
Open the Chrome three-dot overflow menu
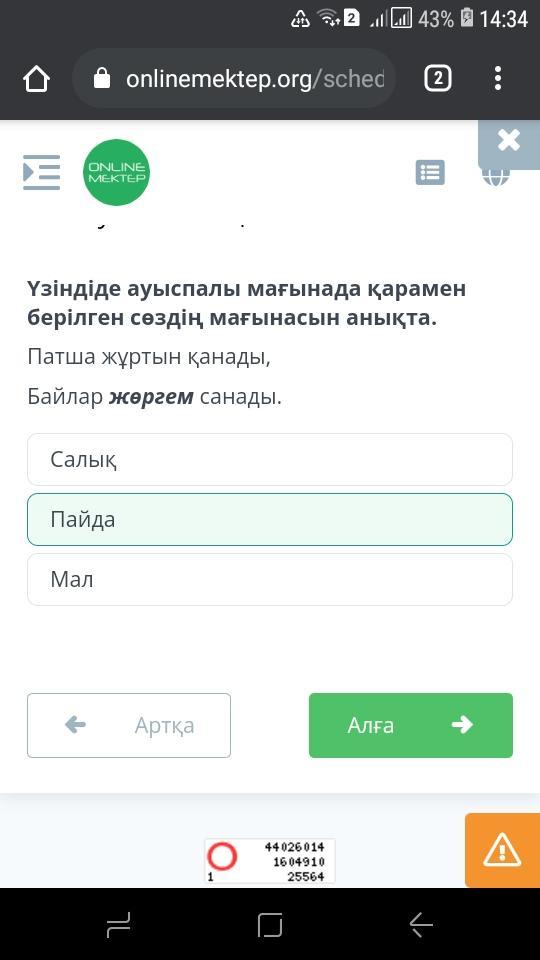coord(498,79)
